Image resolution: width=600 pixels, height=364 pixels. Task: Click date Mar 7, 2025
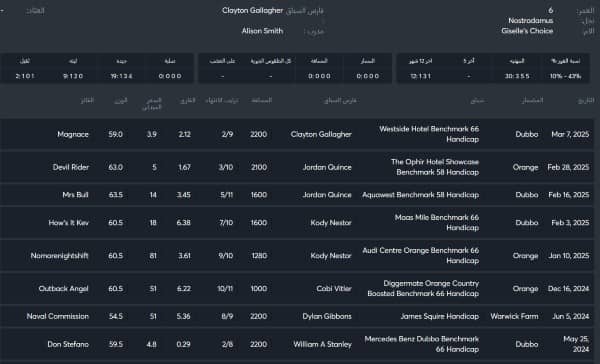[570, 134]
